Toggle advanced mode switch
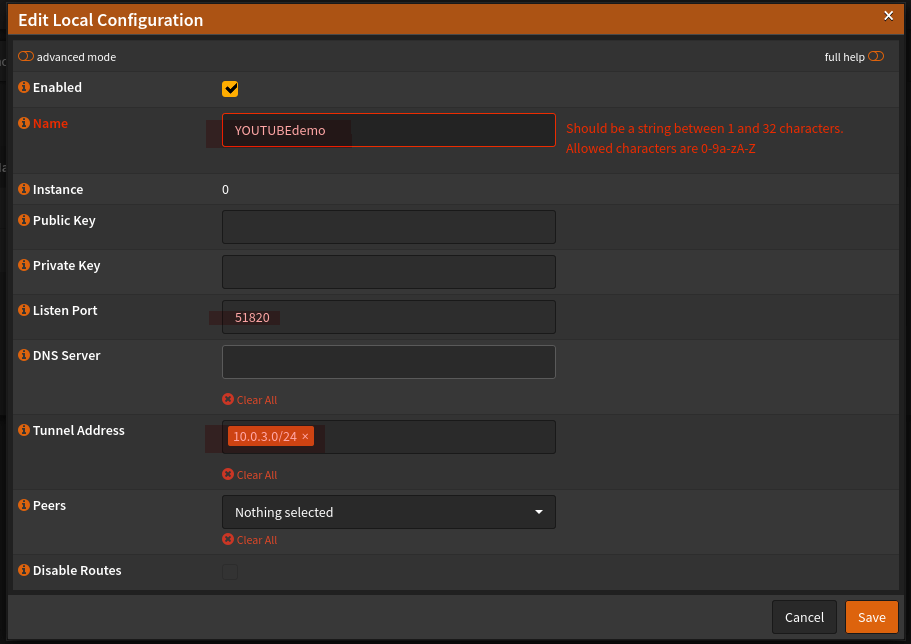This screenshot has height=644, width=911. 26,57
